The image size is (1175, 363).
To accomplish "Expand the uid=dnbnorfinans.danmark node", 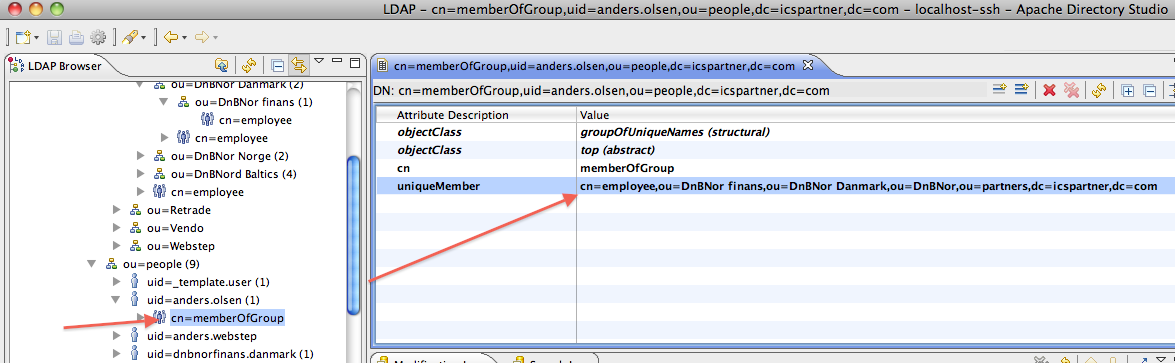I will [117, 354].
